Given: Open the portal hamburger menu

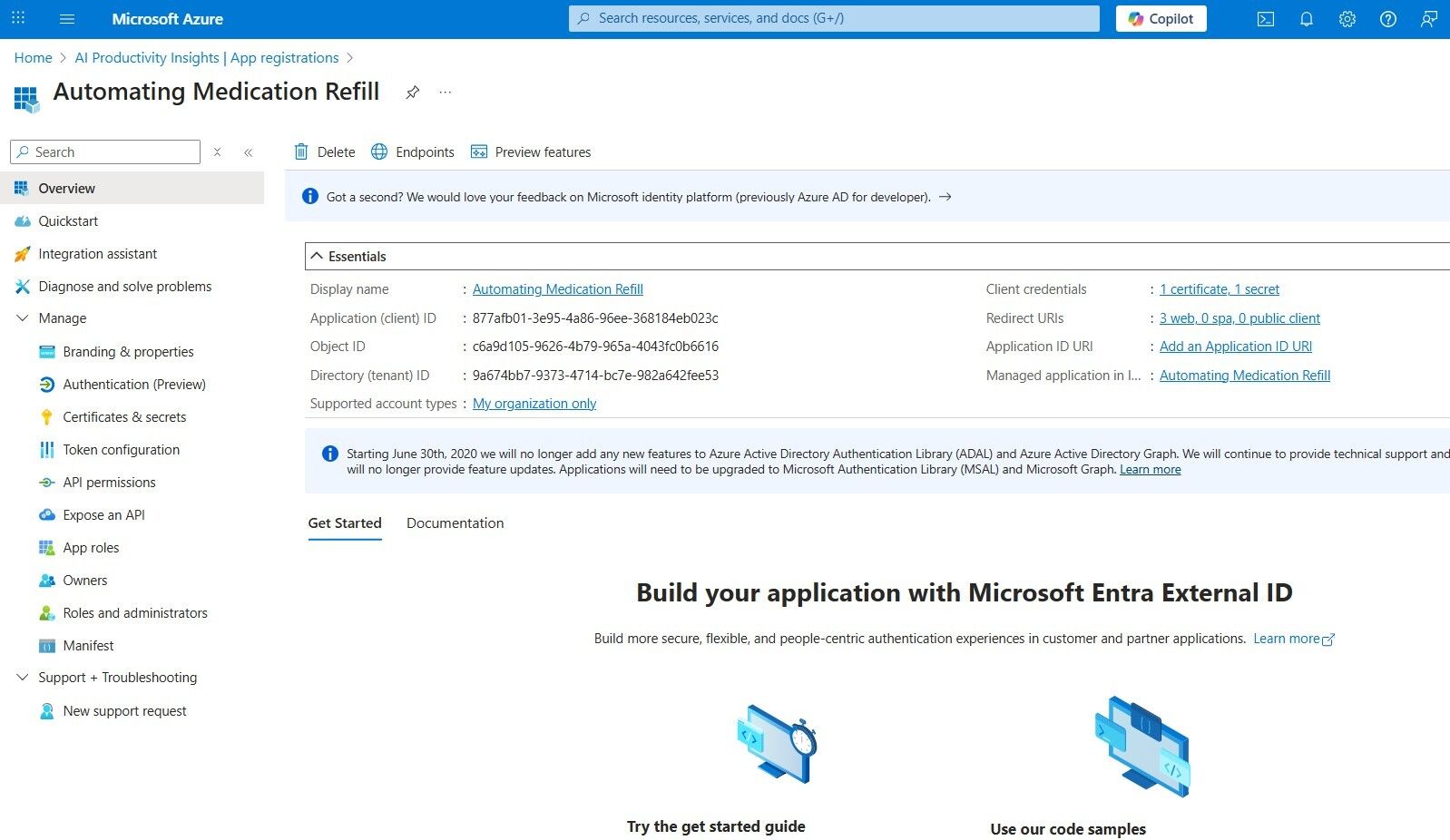Looking at the screenshot, I should tap(67, 19).
